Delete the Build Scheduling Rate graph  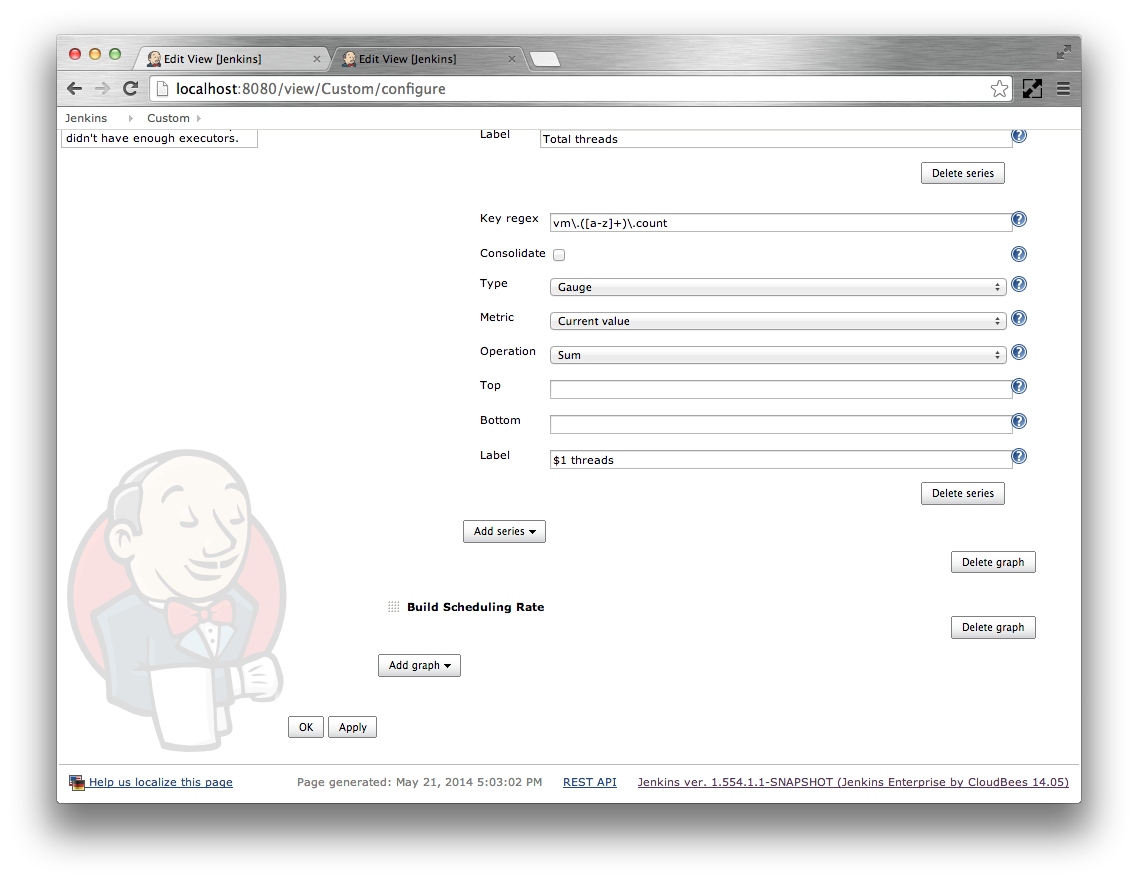pos(993,627)
